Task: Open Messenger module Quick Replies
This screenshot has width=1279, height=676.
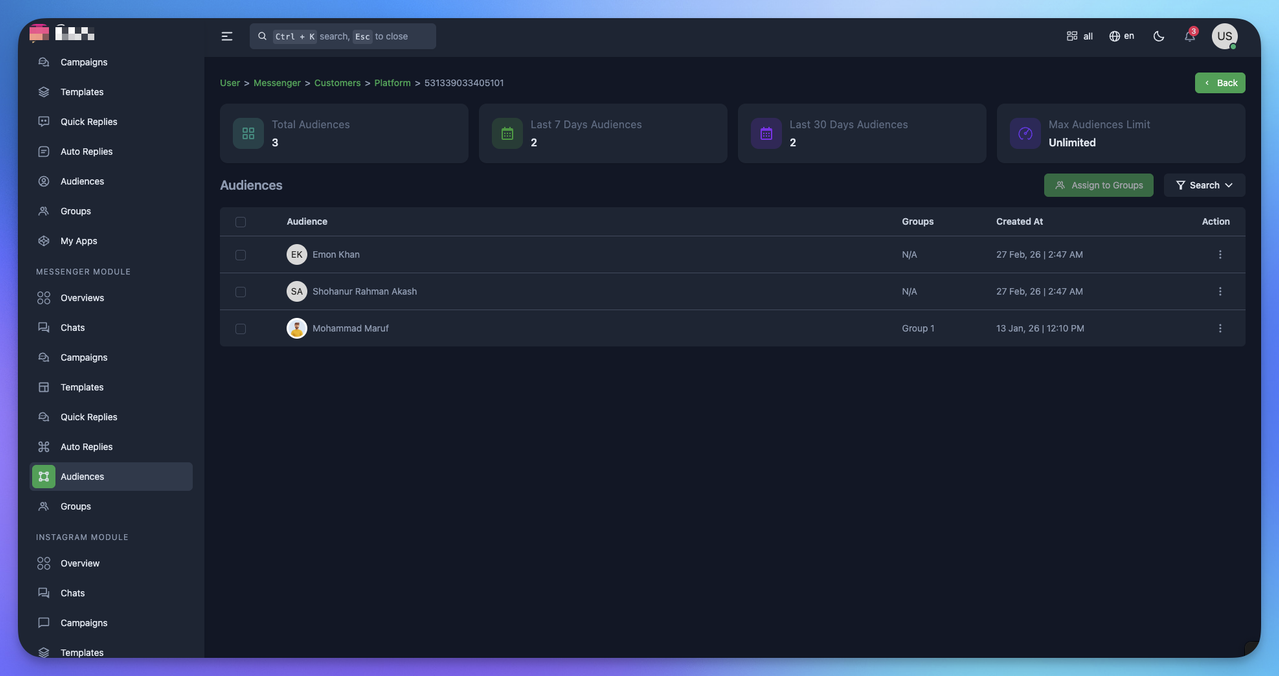Action: point(112,417)
